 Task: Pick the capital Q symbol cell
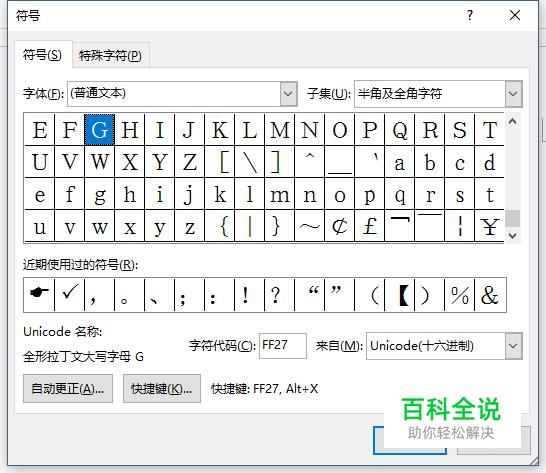pos(399,130)
